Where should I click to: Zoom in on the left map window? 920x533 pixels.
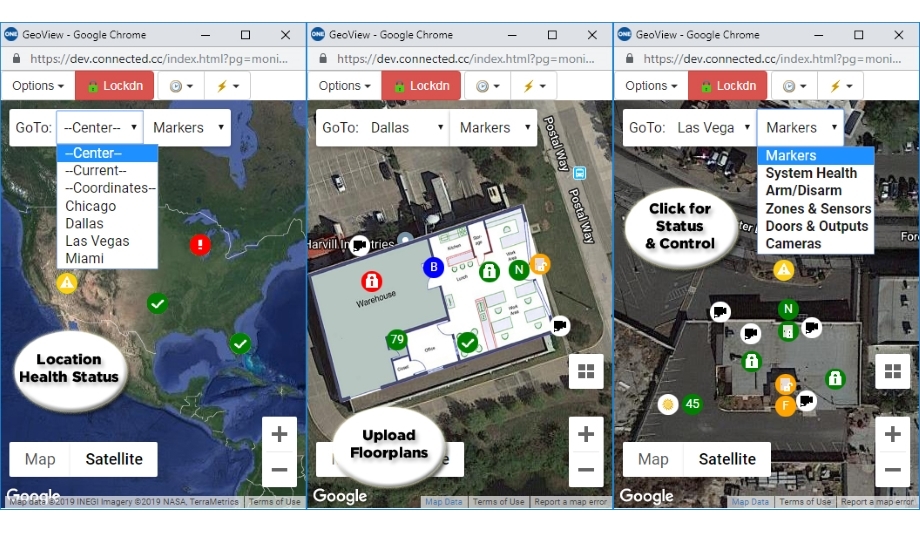pyautogui.click(x=279, y=434)
